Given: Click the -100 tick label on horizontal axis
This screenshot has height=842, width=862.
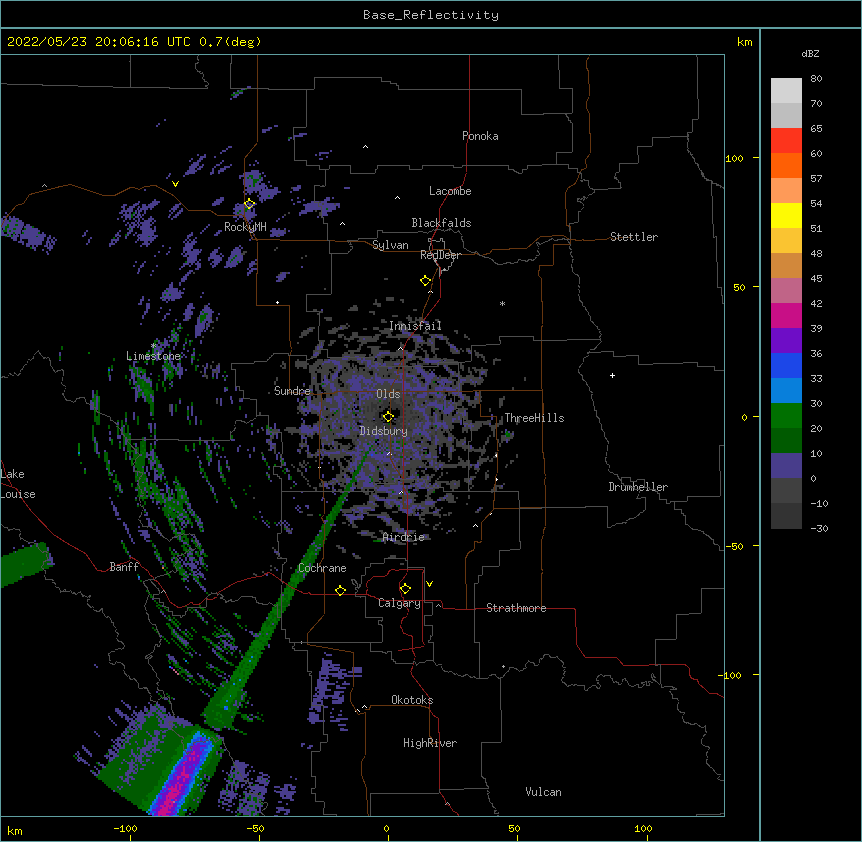Looking at the screenshot, I should point(125,828).
